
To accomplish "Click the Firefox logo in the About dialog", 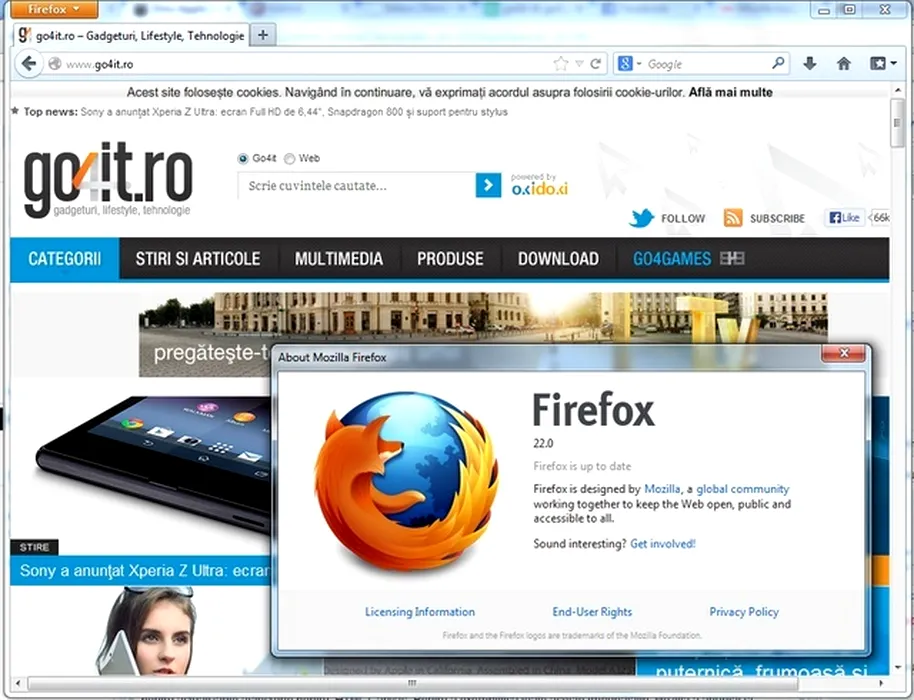I will pyautogui.click(x=407, y=481).
